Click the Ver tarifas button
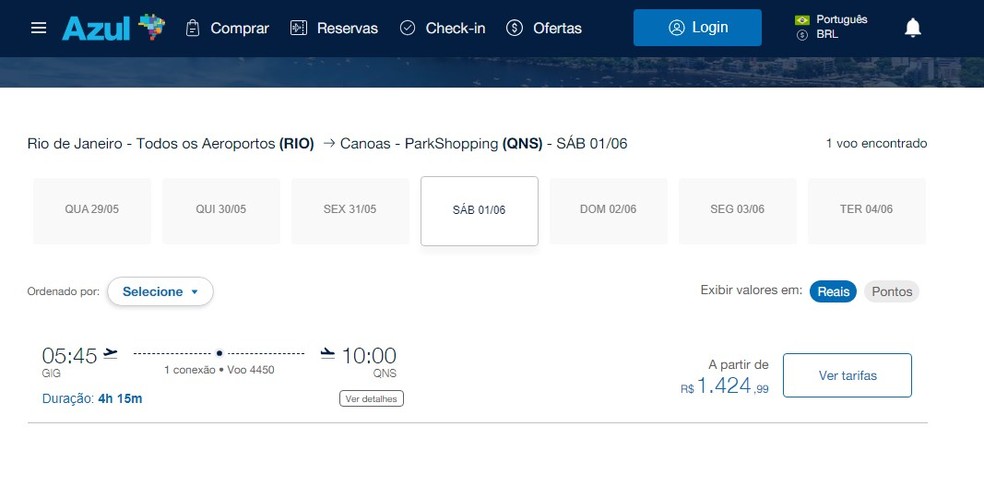Screen dimensions: 984x486 (847, 375)
